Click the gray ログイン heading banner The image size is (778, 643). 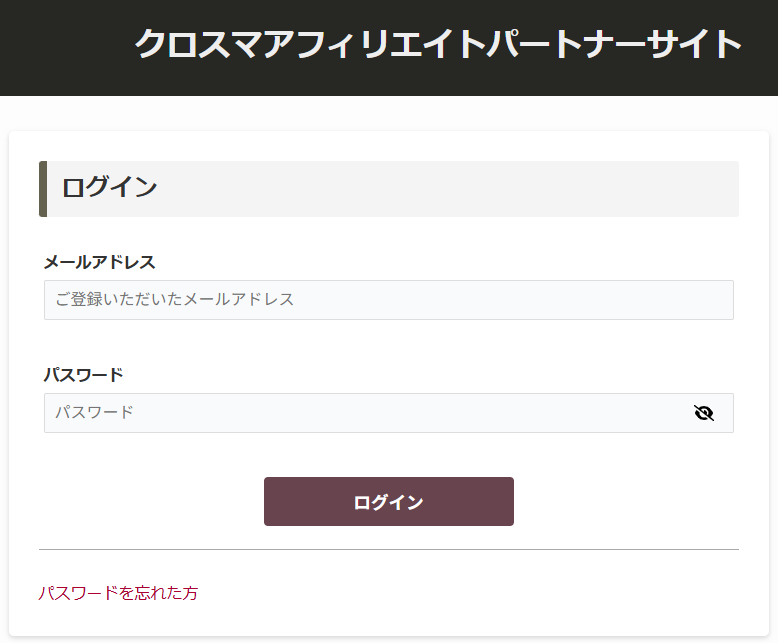click(450, 189)
